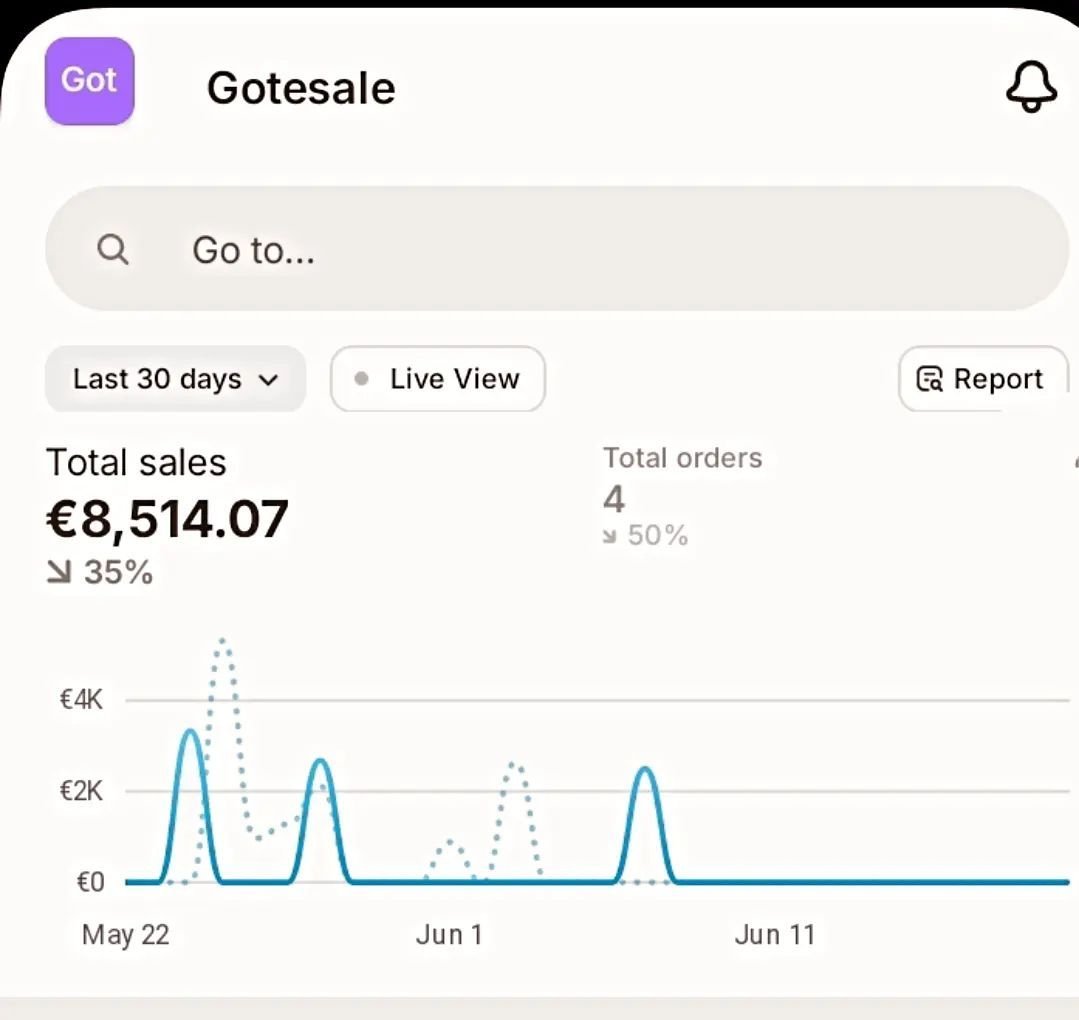Click the €8,514.07 total sales amount

pyautogui.click(x=167, y=518)
